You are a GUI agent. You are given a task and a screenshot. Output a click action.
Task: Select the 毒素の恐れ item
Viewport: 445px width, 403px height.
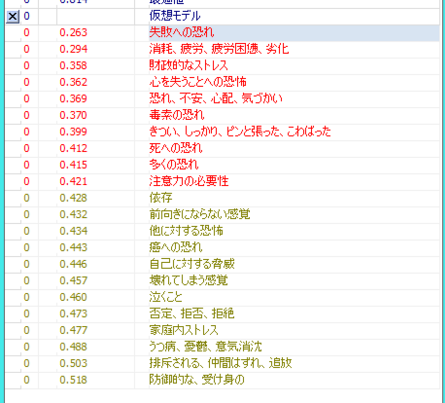177,115
